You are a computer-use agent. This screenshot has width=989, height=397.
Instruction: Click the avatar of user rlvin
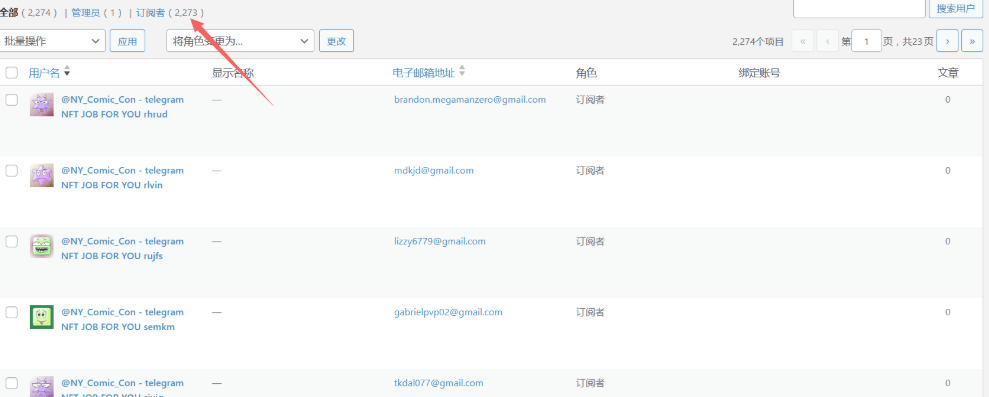(42, 175)
